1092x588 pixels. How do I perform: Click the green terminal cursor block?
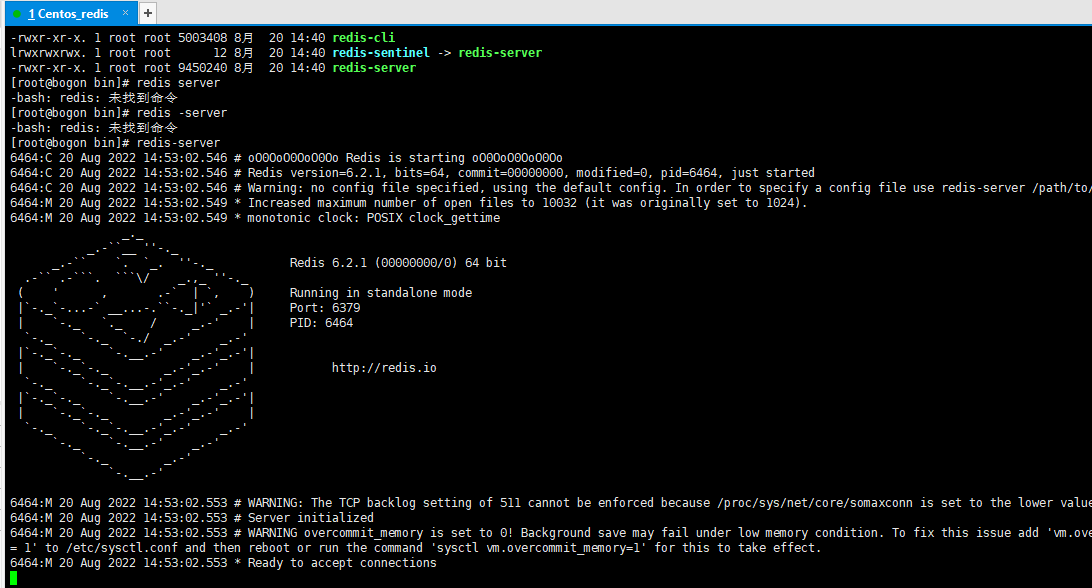13,578
